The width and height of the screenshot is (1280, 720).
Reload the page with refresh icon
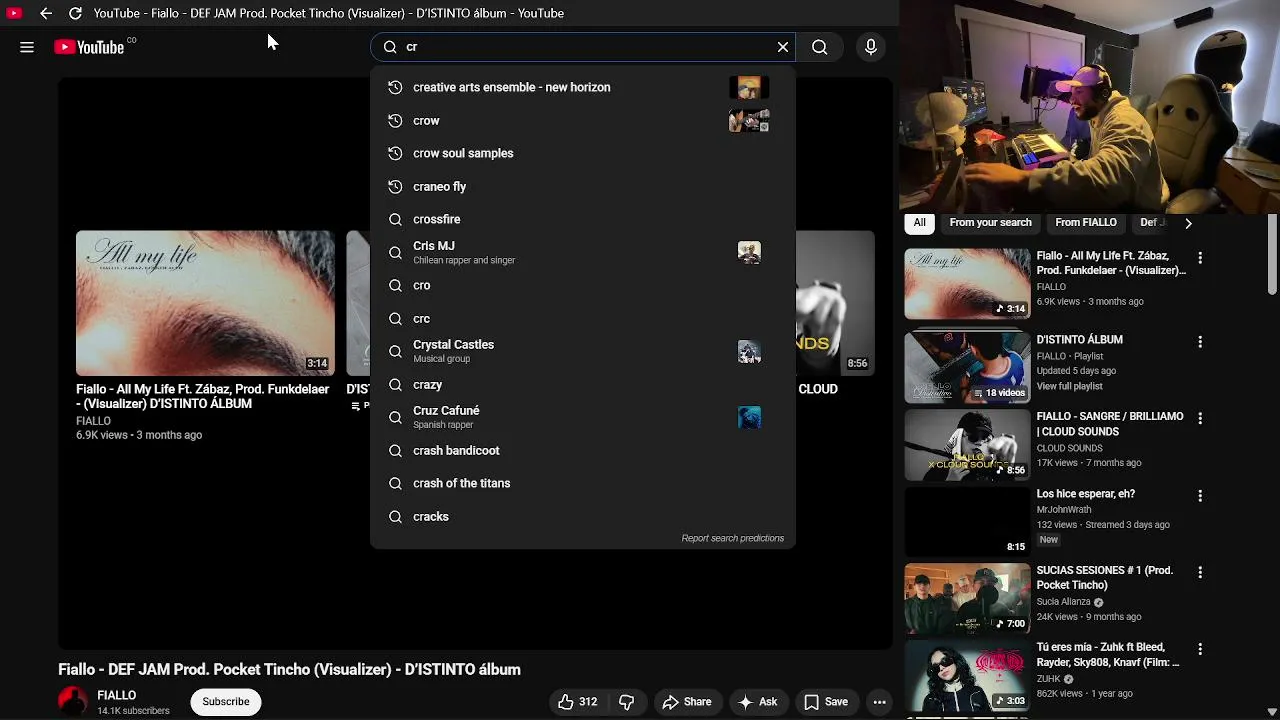tap(75, 13)
